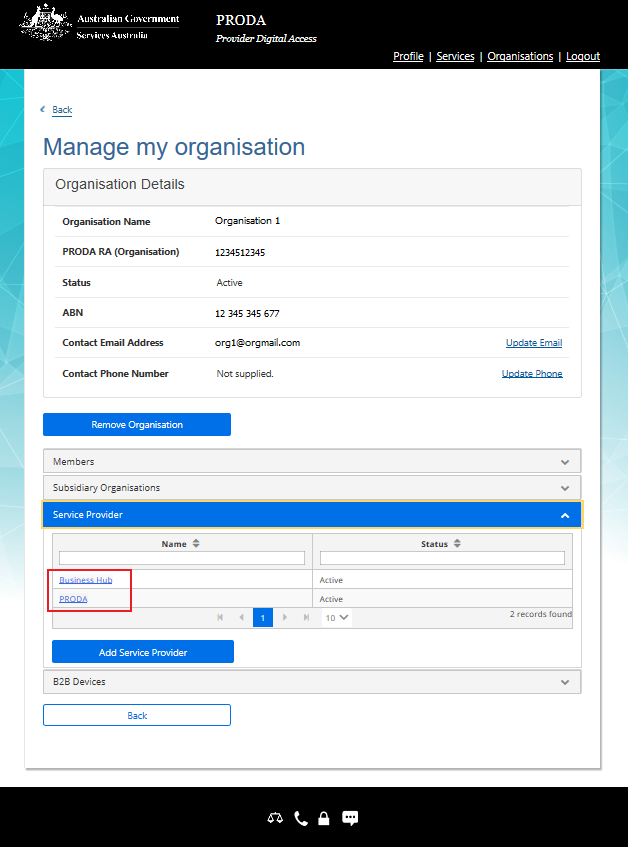Go to the next page of results
This screenshot has height=847, width=628.
coord(285,618)
